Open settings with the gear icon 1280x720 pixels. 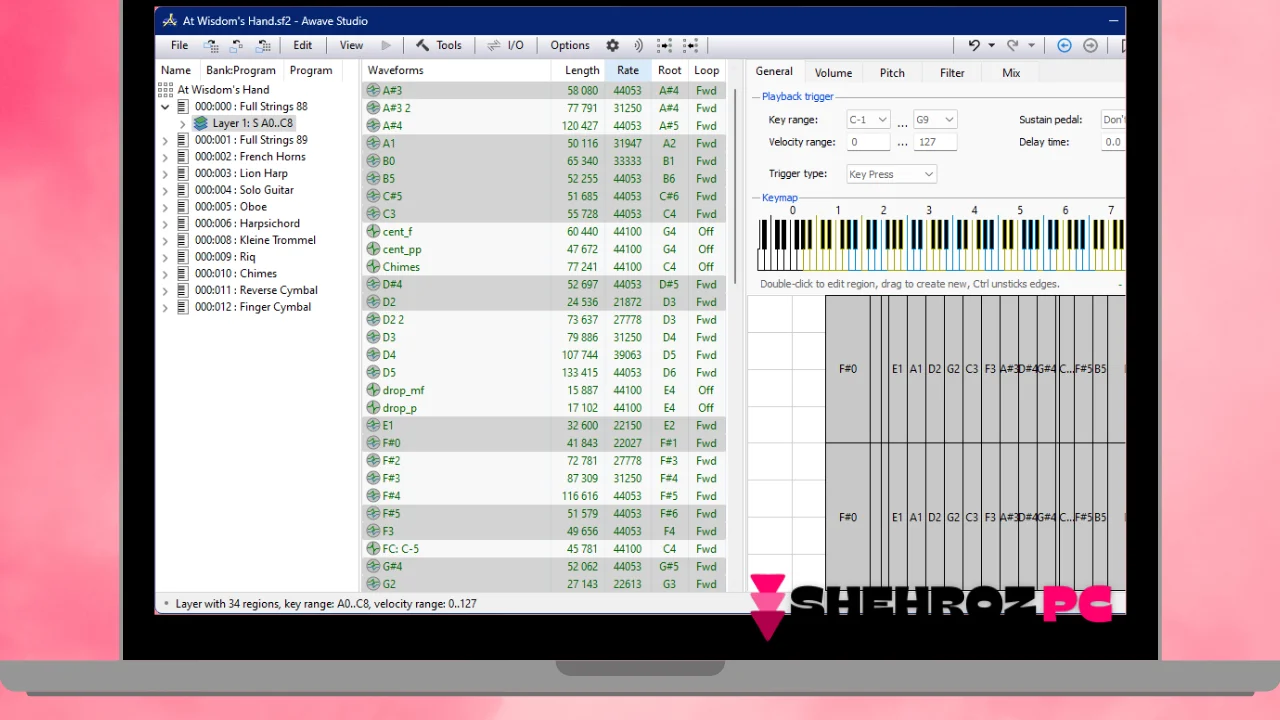click(613, 45)
